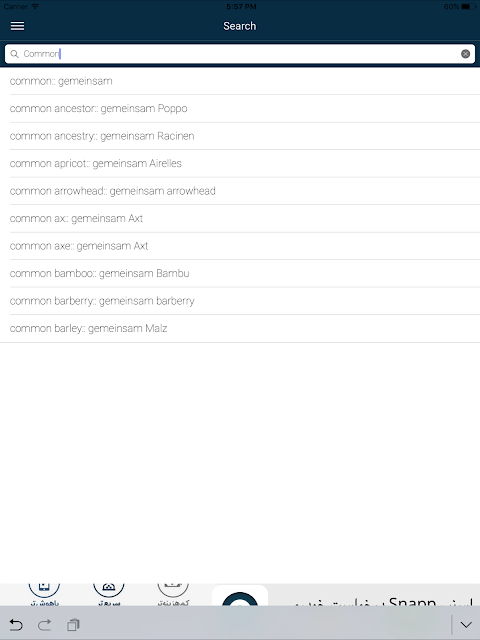This screenshot has width=480, height=640.
Task: Open common ancestry entry
Action: pos(240,136)
